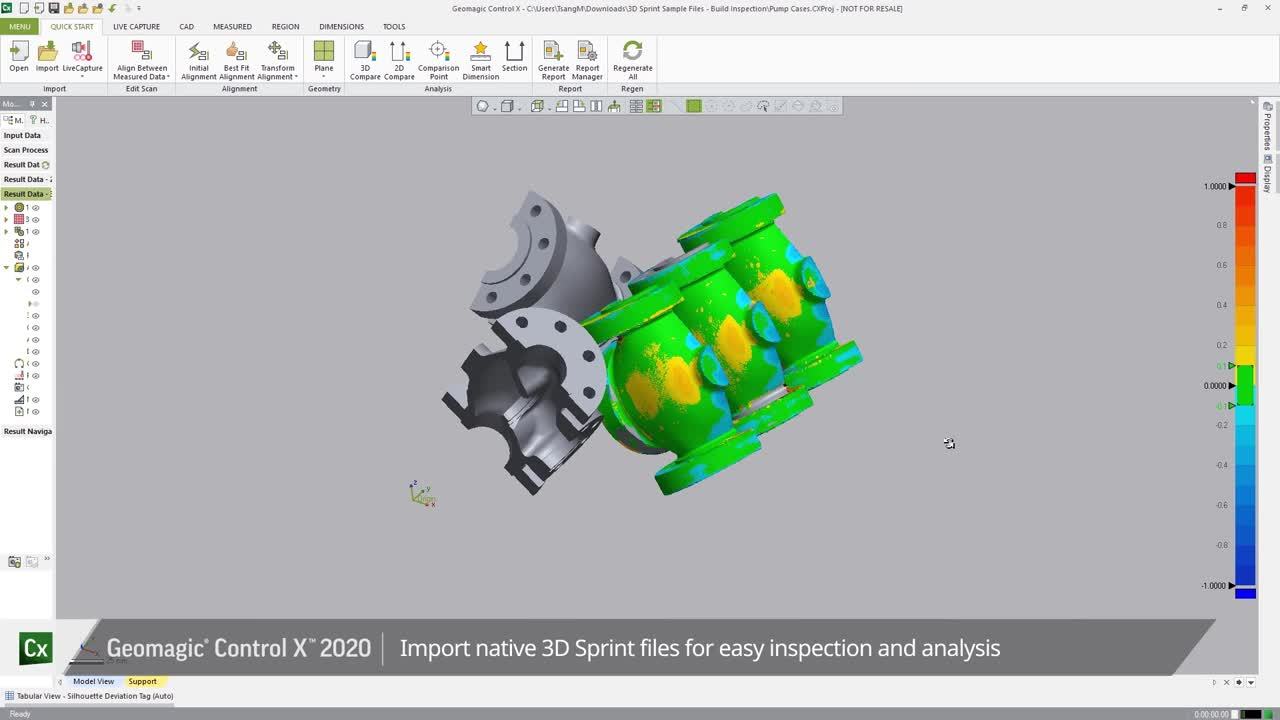
Task: Open the Report Manager
Action: coord(588,59)
